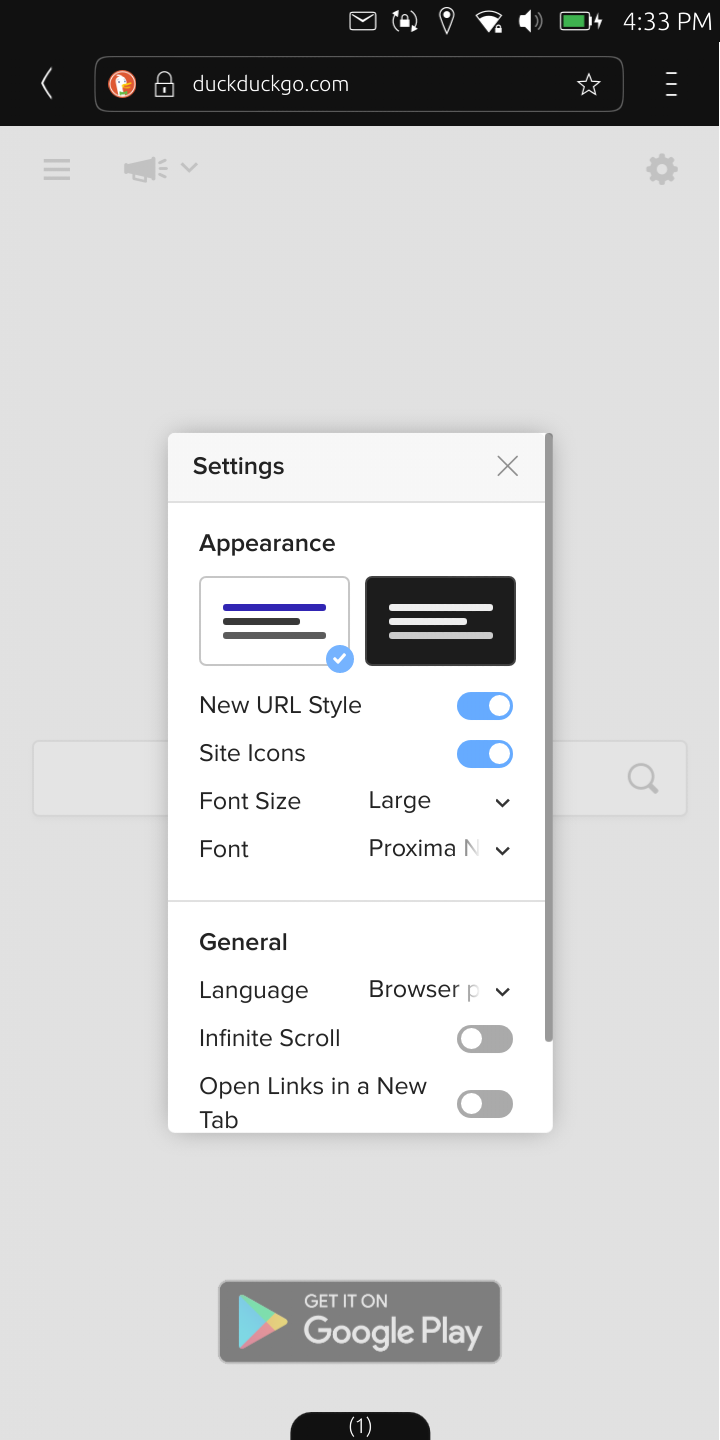Image resolution: width=720 pixels, height=1440 pixels.
Task: Click the General section heading
Action: coord(243,942)
